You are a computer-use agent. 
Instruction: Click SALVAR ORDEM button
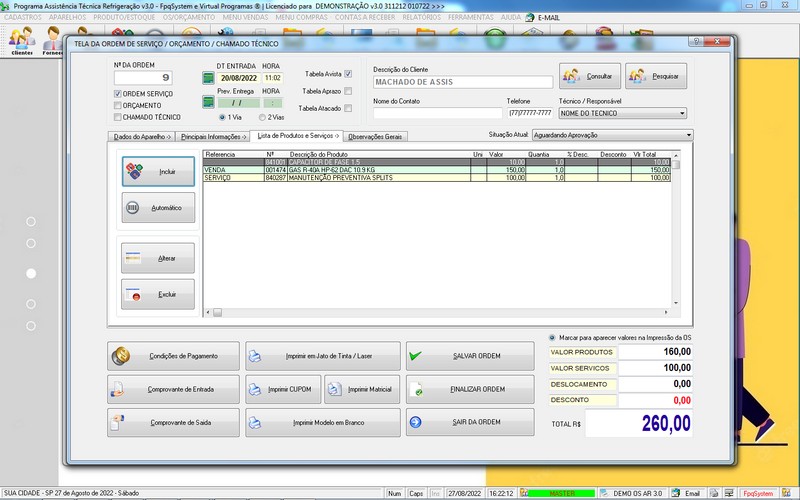[x=470, y=356]
